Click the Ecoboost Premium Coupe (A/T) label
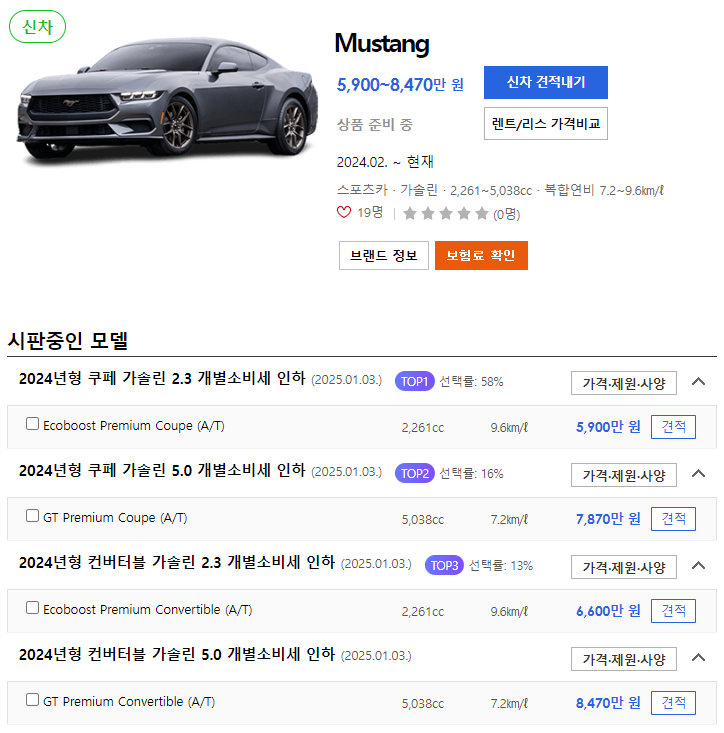The image size is (724, 733). click(134, 426)
